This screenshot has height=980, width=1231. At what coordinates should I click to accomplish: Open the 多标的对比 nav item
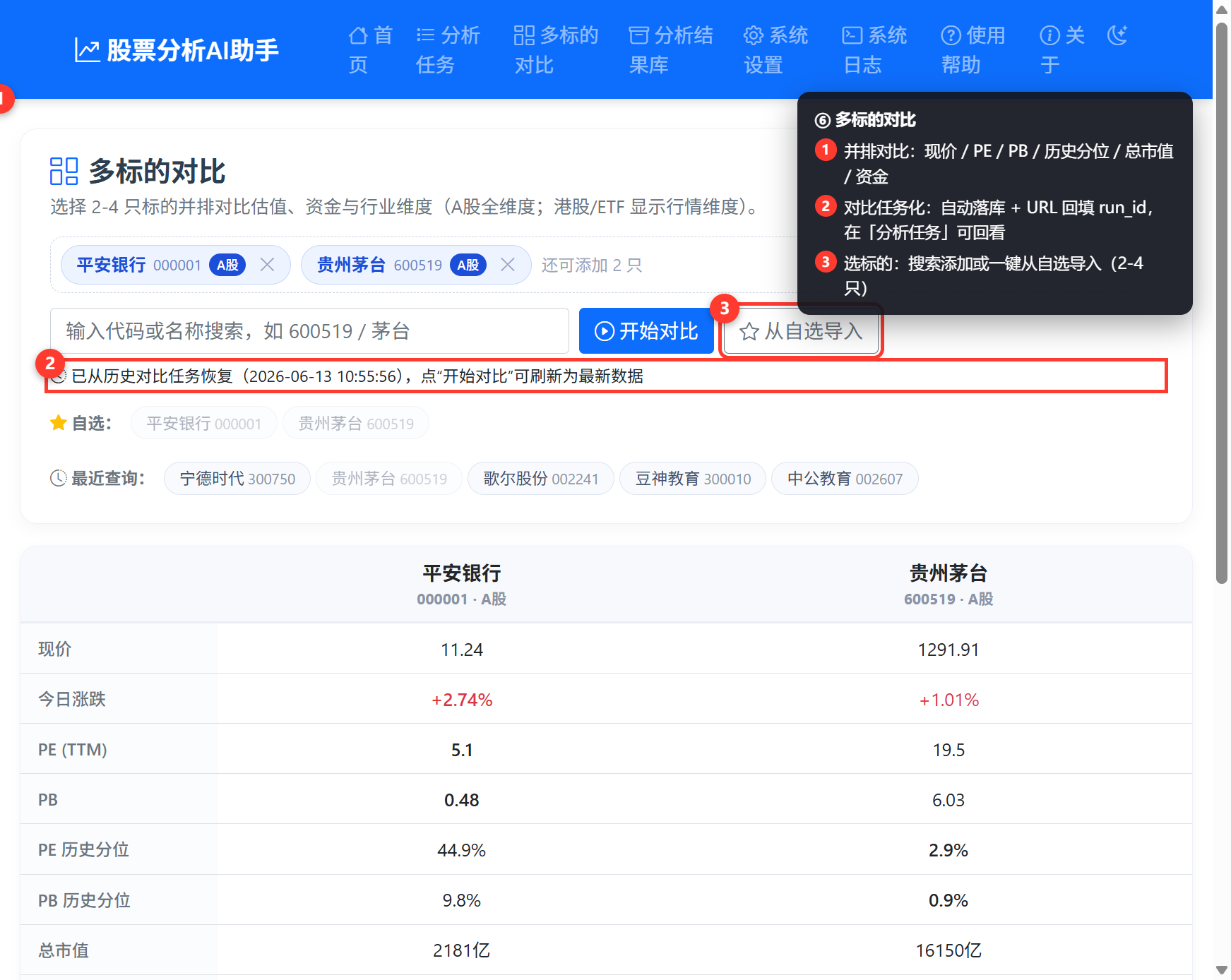[556, 49]
